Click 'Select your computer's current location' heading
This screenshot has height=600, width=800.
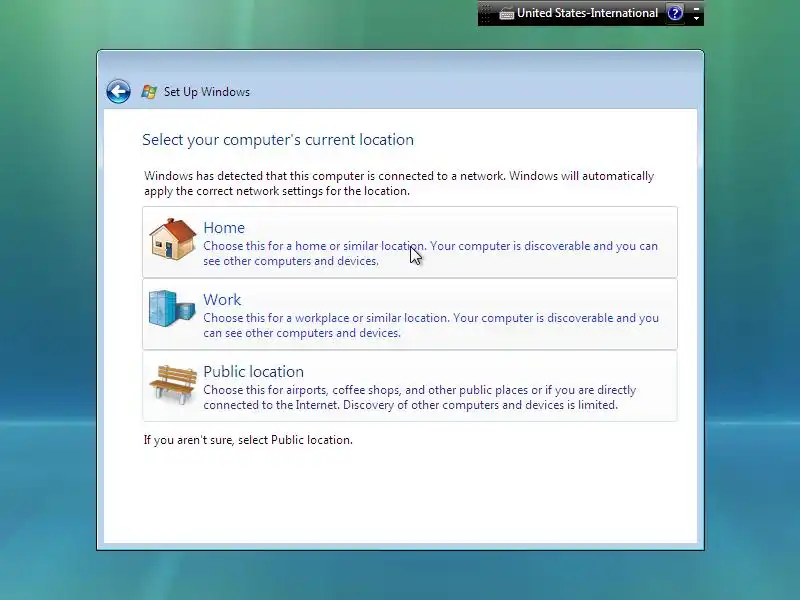point(278,140)
